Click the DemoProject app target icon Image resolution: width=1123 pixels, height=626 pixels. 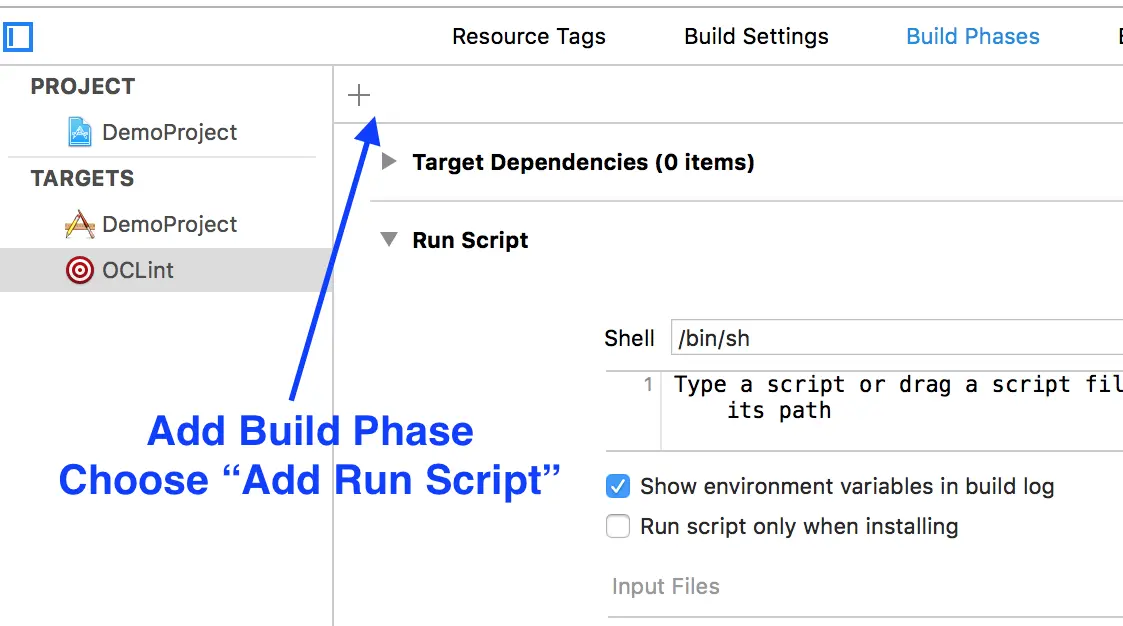(80, 224)
